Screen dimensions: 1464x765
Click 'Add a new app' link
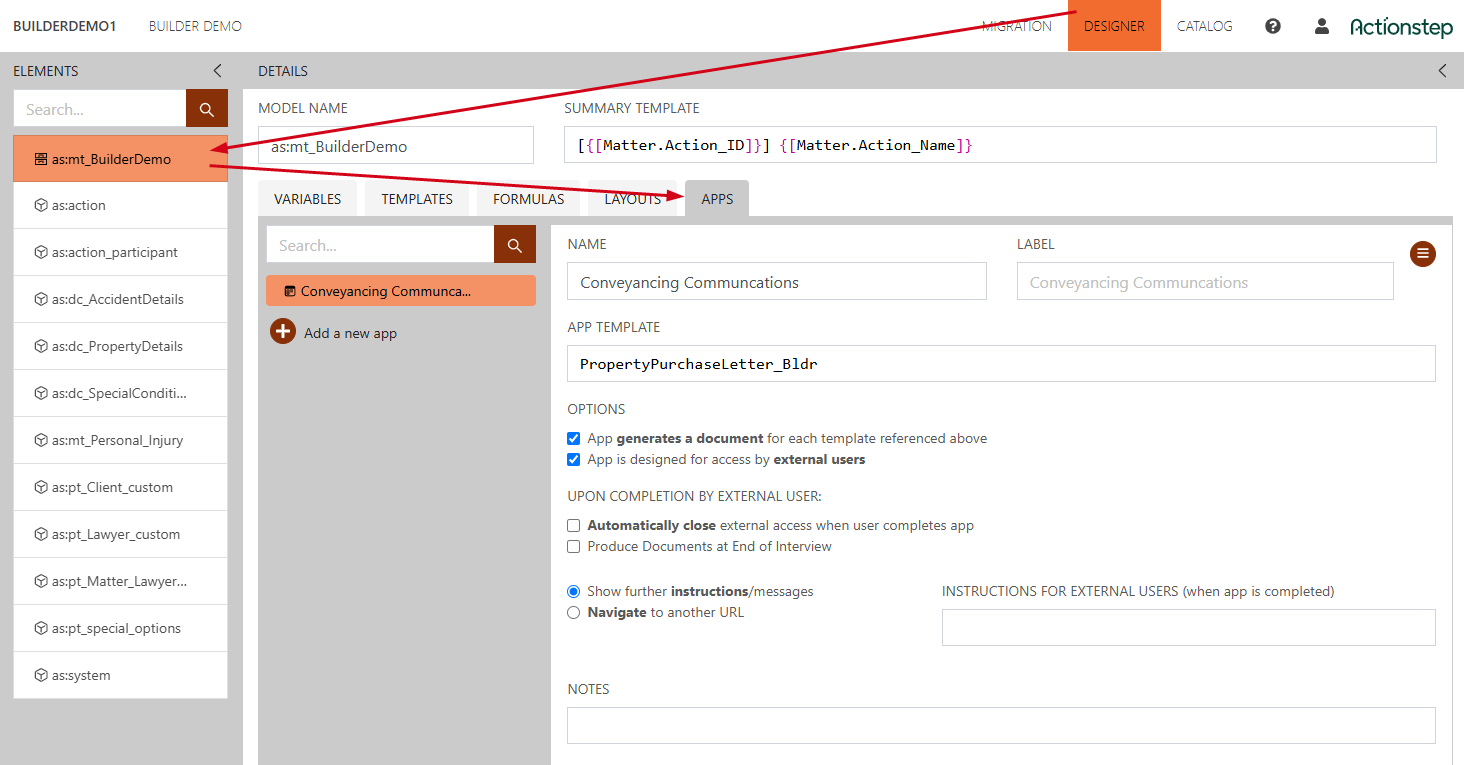point(350,333)
